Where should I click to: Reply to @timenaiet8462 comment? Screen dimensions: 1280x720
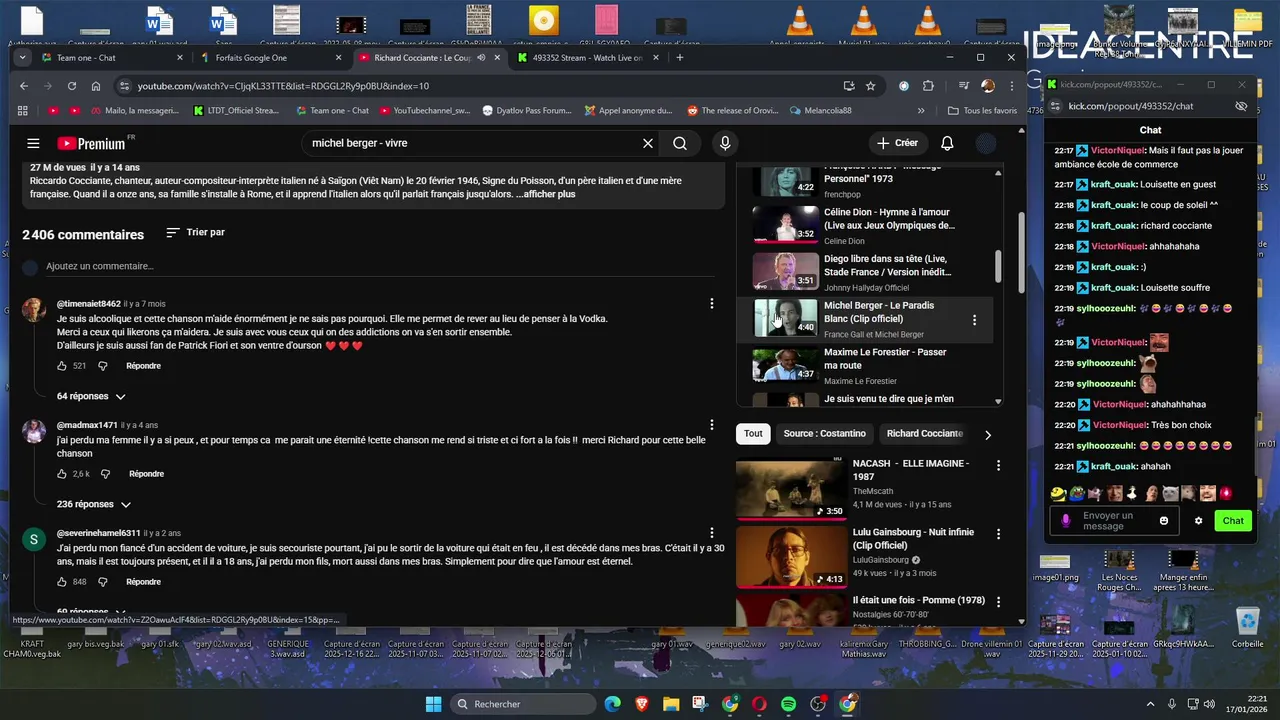coord(143,366)
